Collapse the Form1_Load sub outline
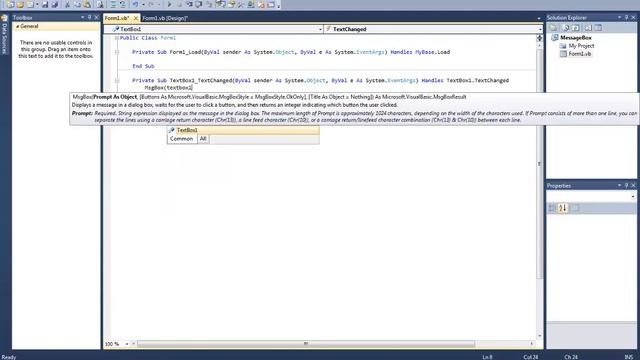Screen dimensions: 640x360 (x=117, y=52)
